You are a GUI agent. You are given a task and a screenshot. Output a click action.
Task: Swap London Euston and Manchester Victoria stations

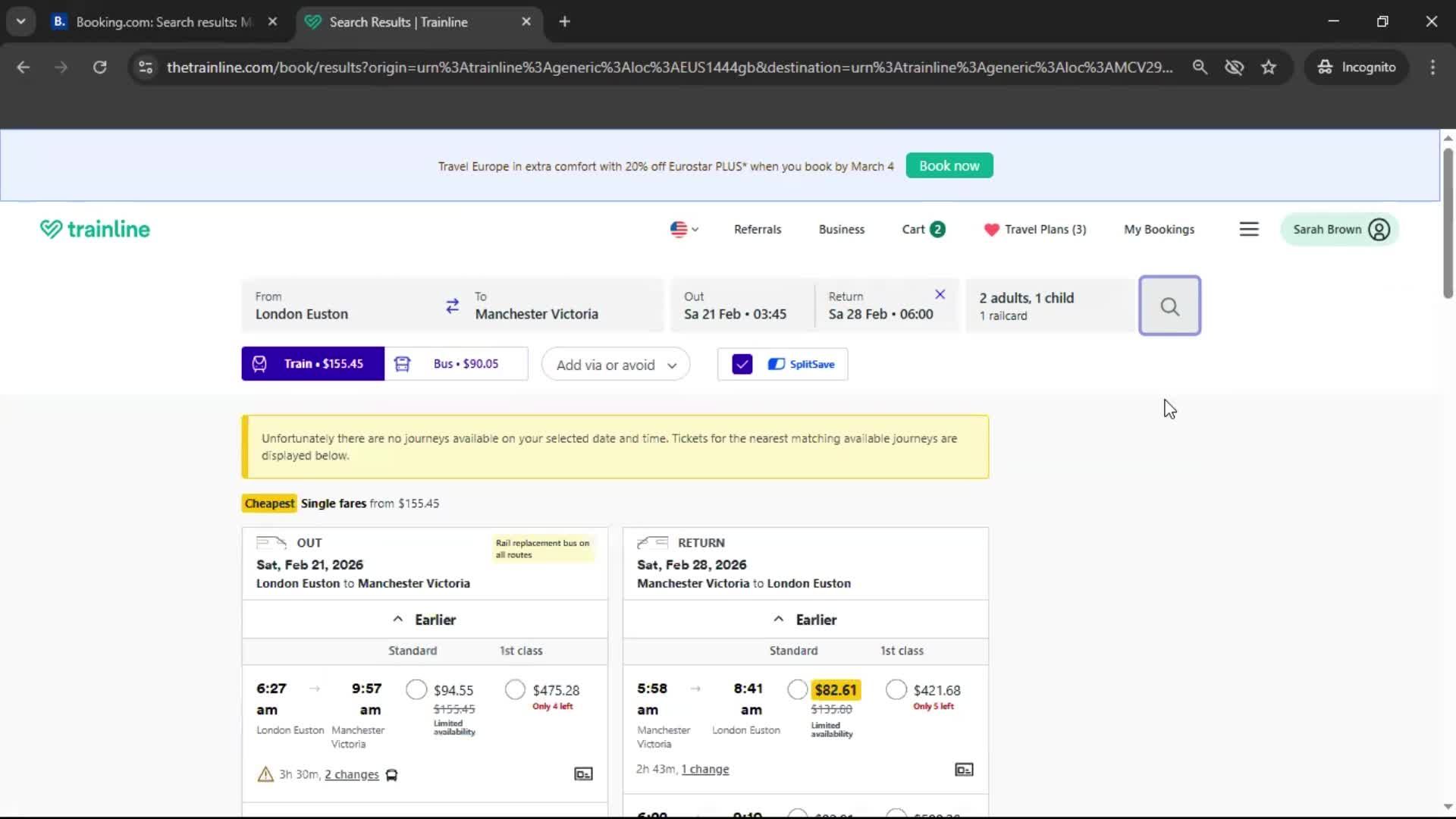click(x=453, y=306)
